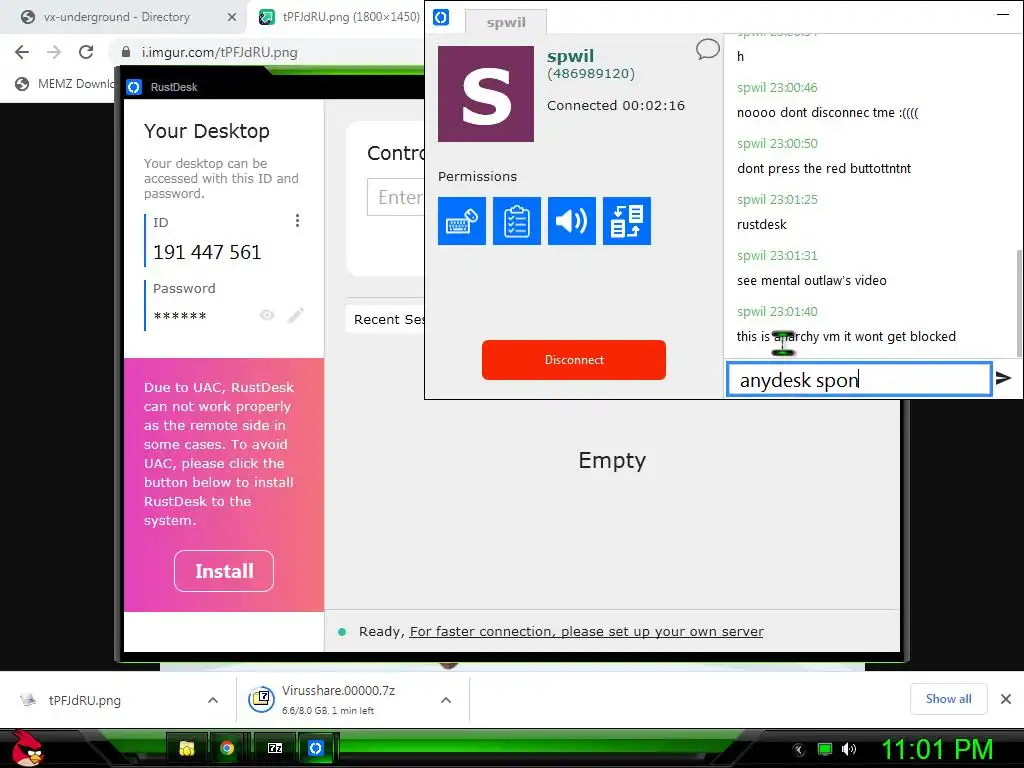Click the RustDesk title bar logo icon
The height and width of the screenshot is (768, 1024).
(134, 87)
